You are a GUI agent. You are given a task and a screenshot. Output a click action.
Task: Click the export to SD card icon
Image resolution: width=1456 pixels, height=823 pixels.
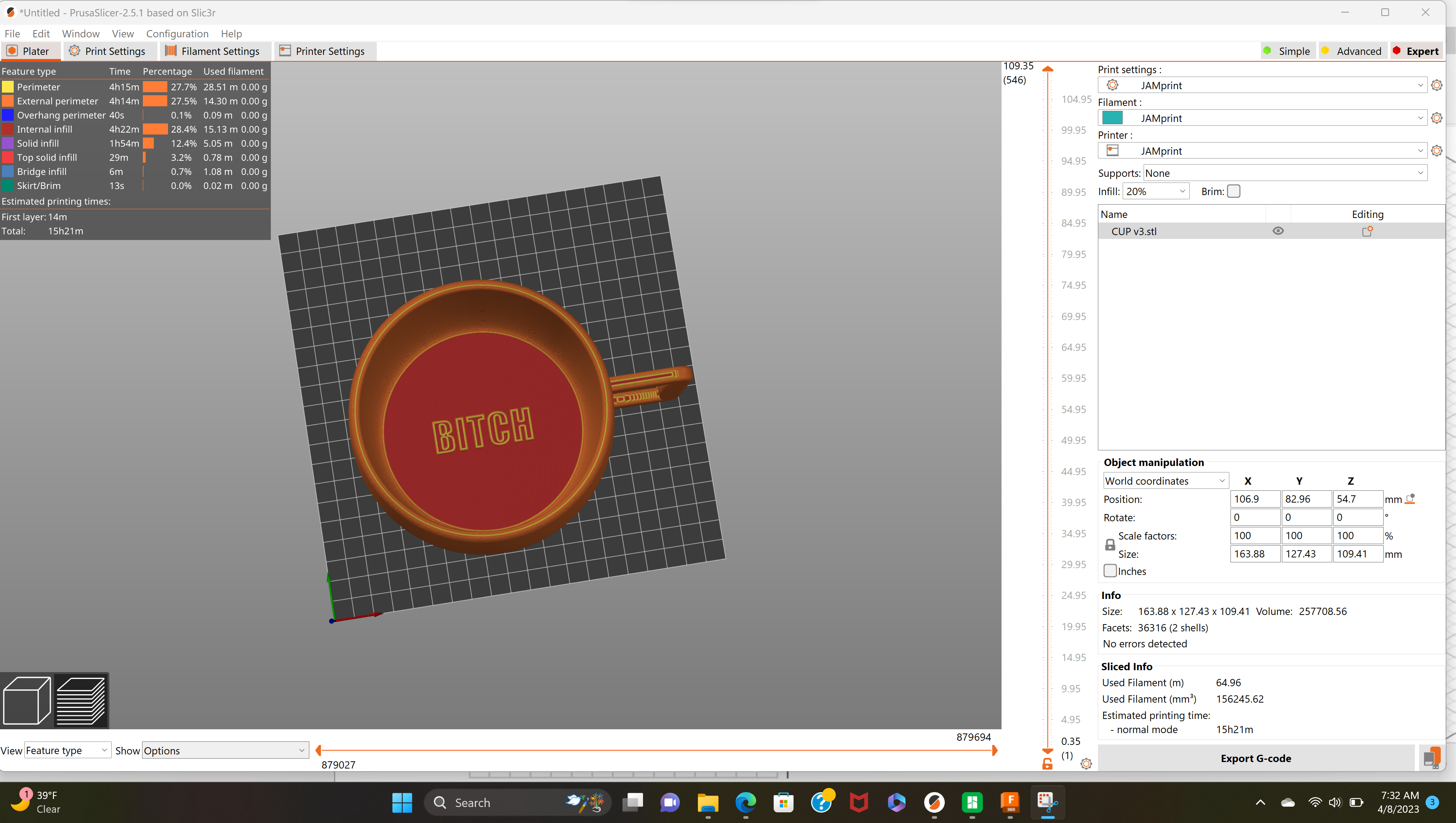1432,758
